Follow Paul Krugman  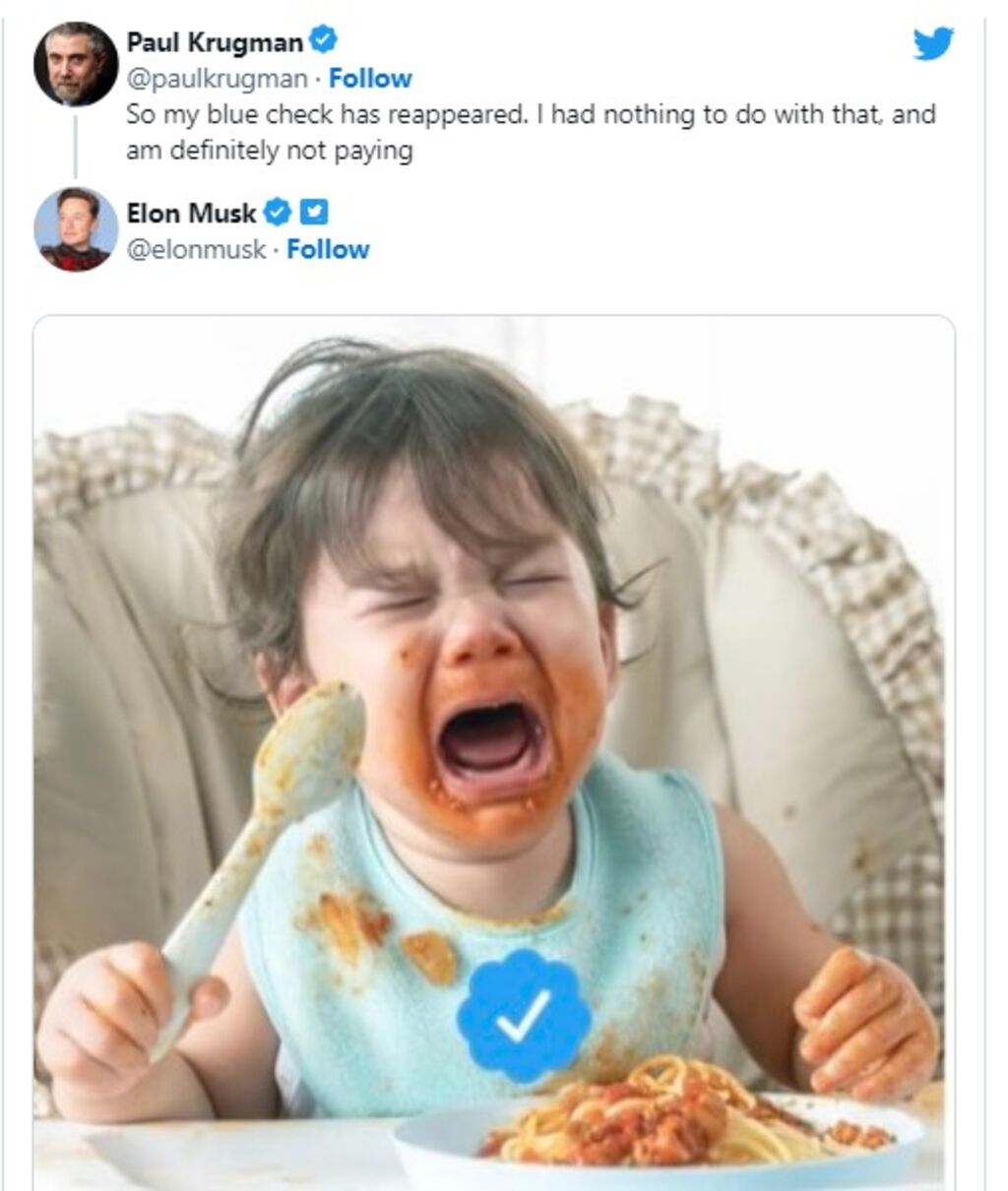[370, 79]
